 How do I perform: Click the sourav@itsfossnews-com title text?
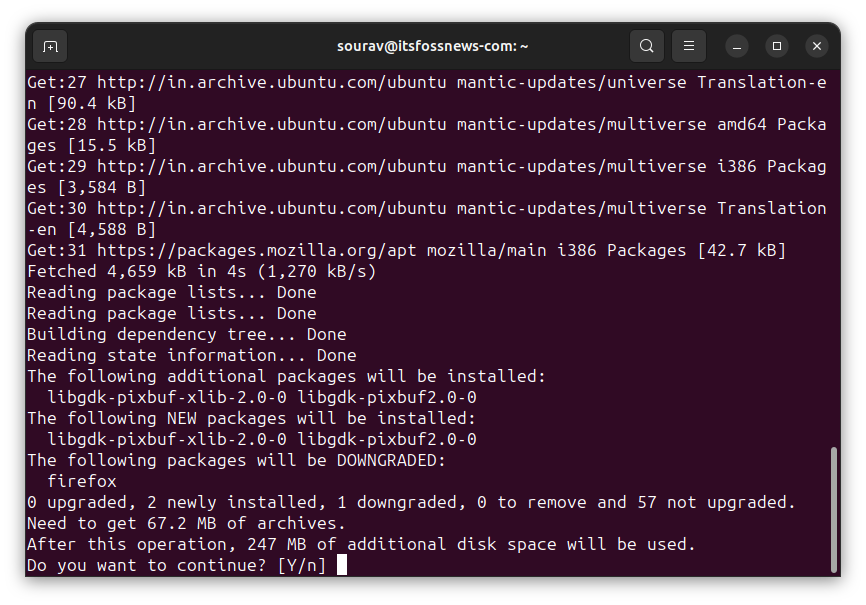(433, 46)
